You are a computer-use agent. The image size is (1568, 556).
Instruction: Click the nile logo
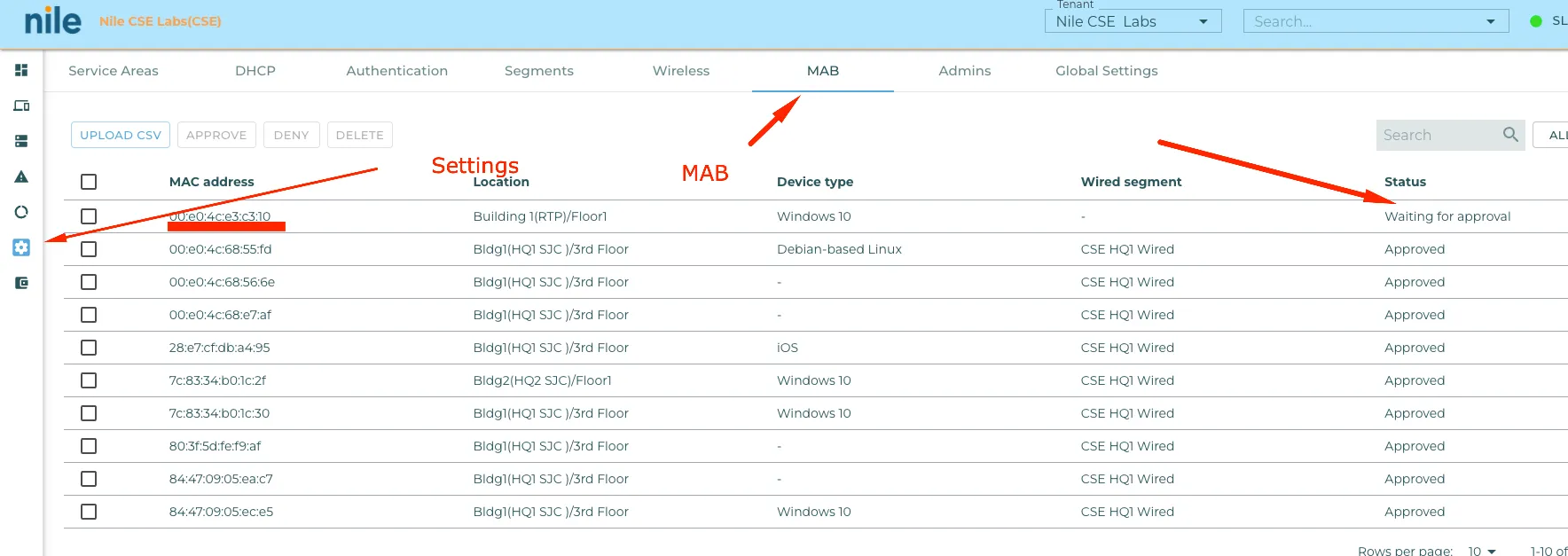[x=53, y=20]
